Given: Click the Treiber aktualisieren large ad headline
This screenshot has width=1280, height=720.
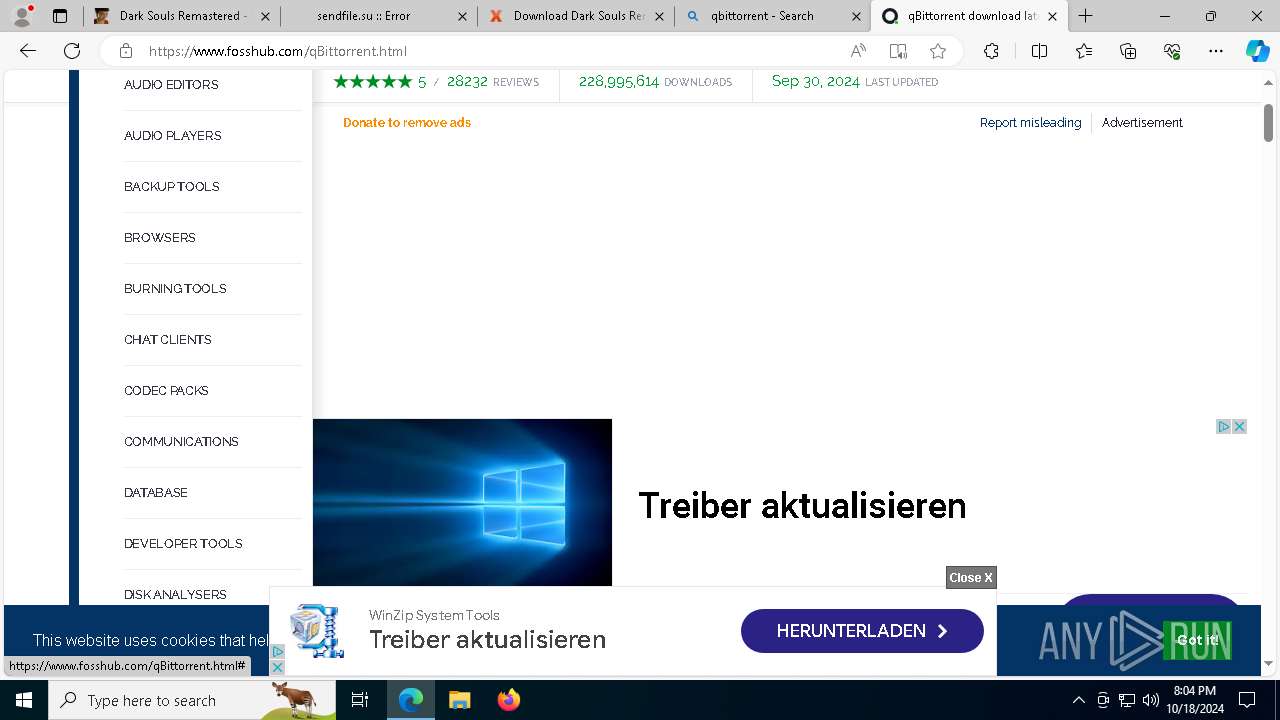Looking at the screenshot, I should pos(802,506).
